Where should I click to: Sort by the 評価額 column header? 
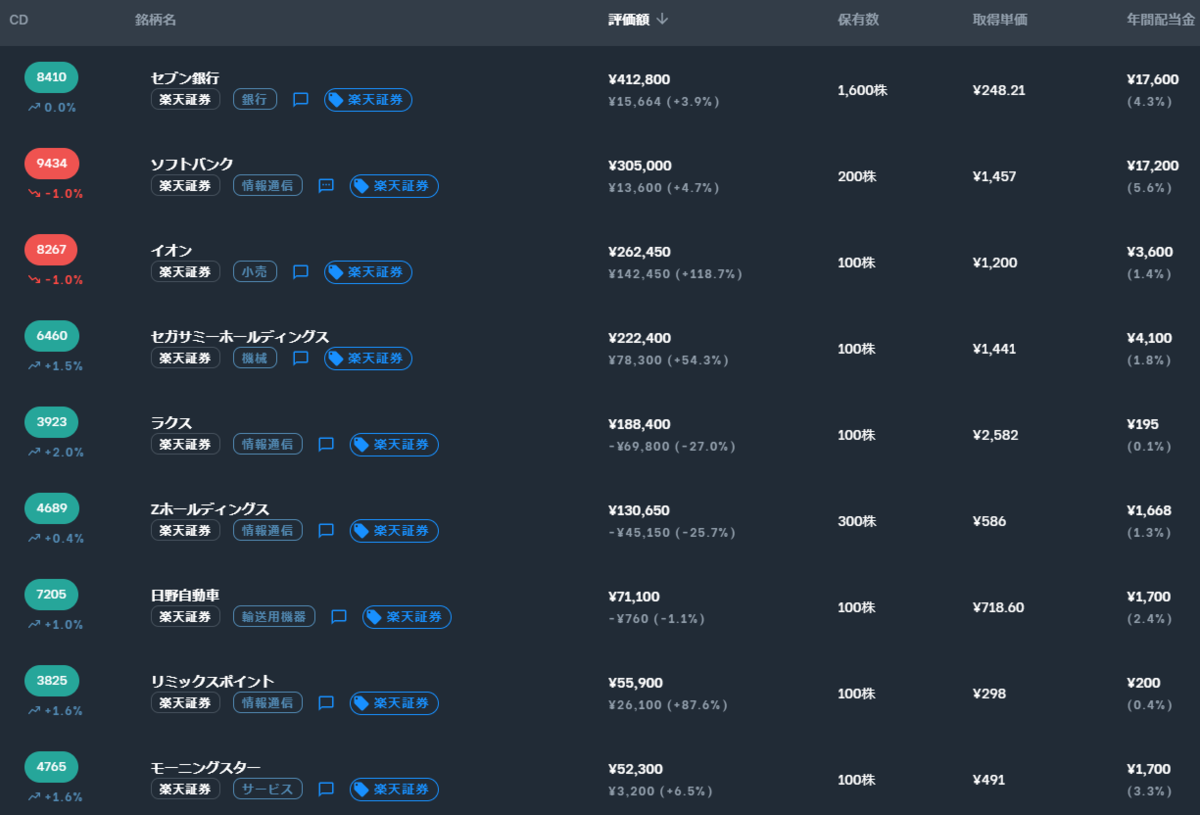pyautogui.click(x=629, y=19)
